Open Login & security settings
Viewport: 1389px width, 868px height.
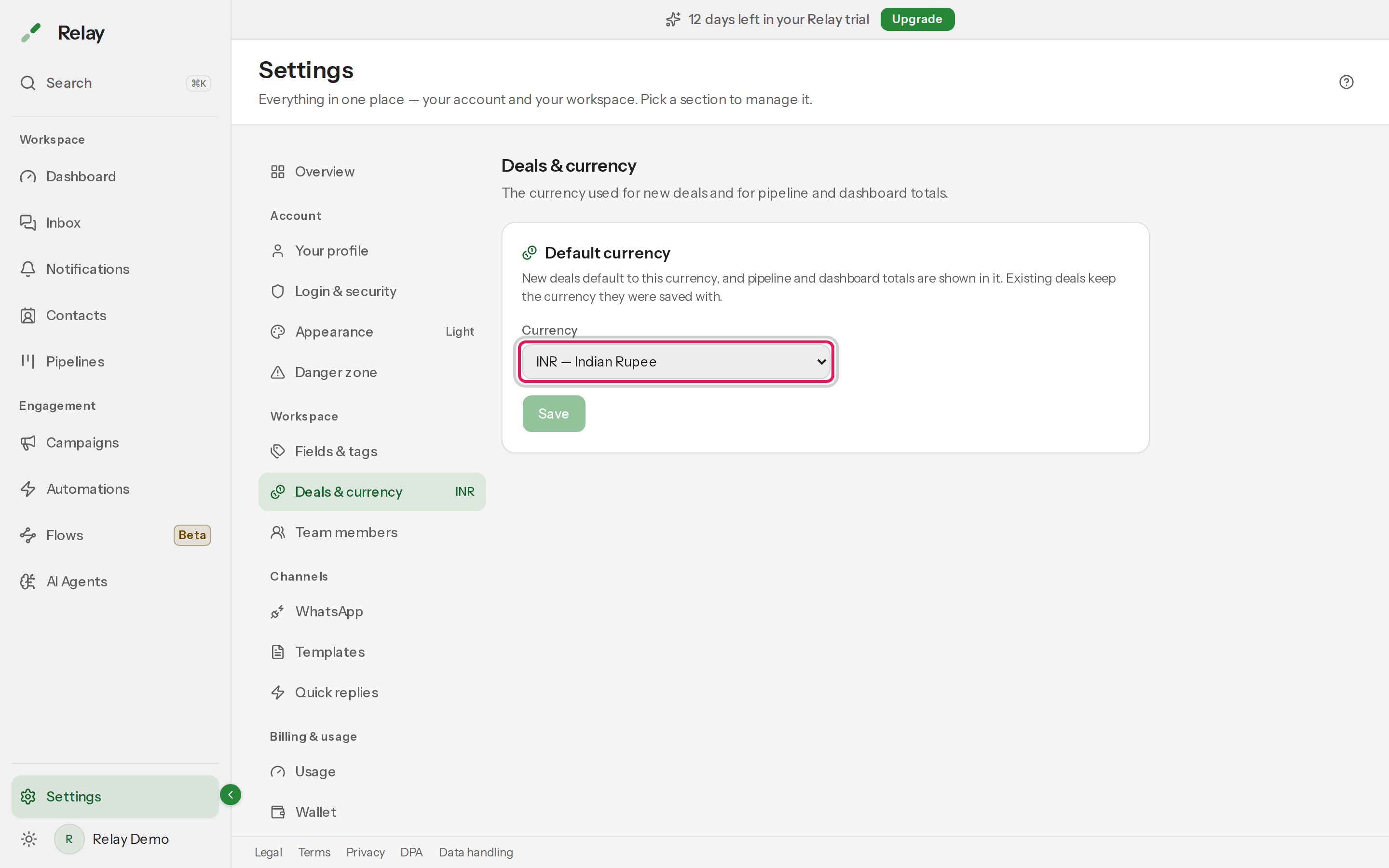pyautogui.click(x=372, y=292)
